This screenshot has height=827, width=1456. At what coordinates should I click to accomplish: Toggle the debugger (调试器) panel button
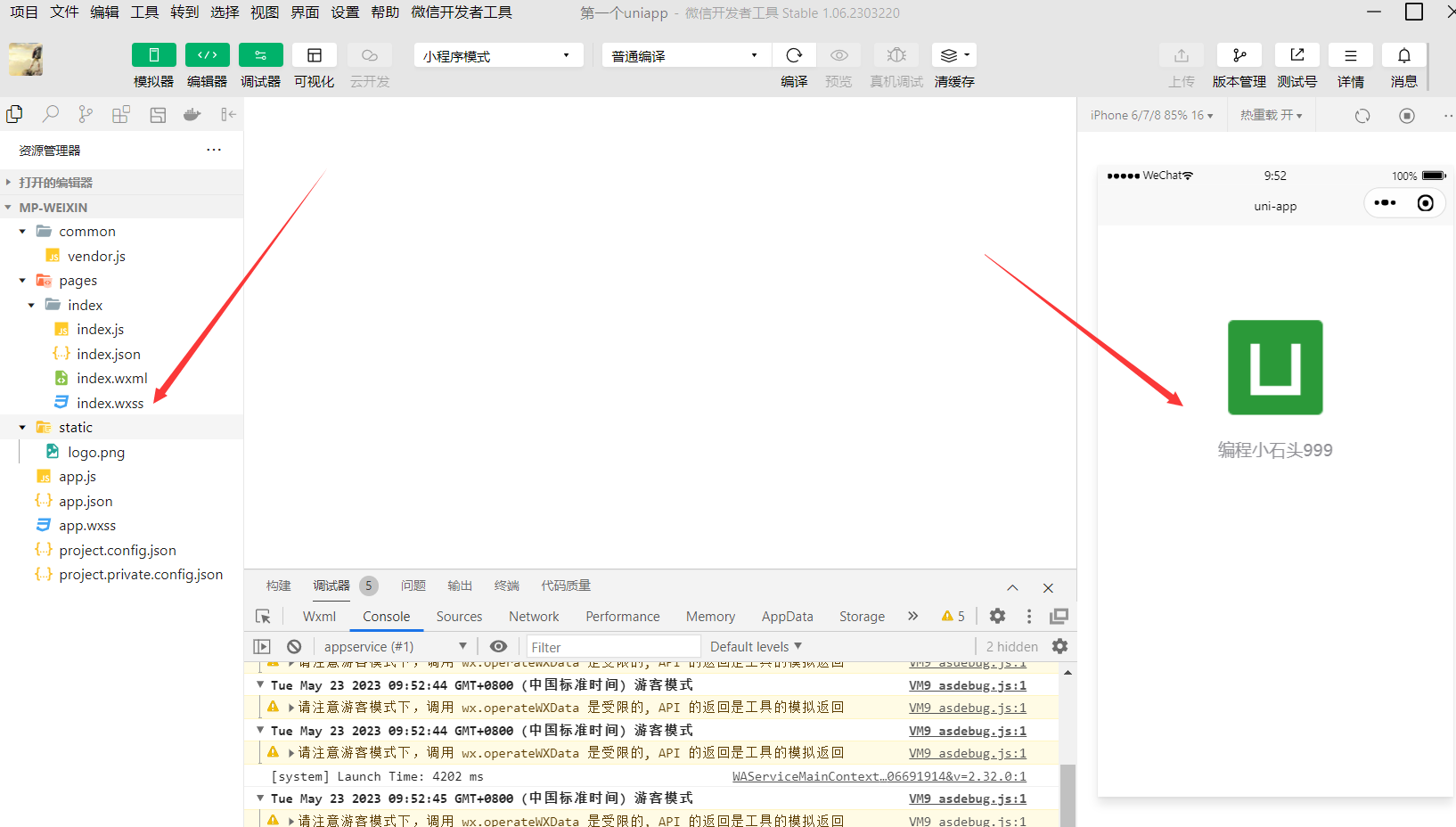260,55
